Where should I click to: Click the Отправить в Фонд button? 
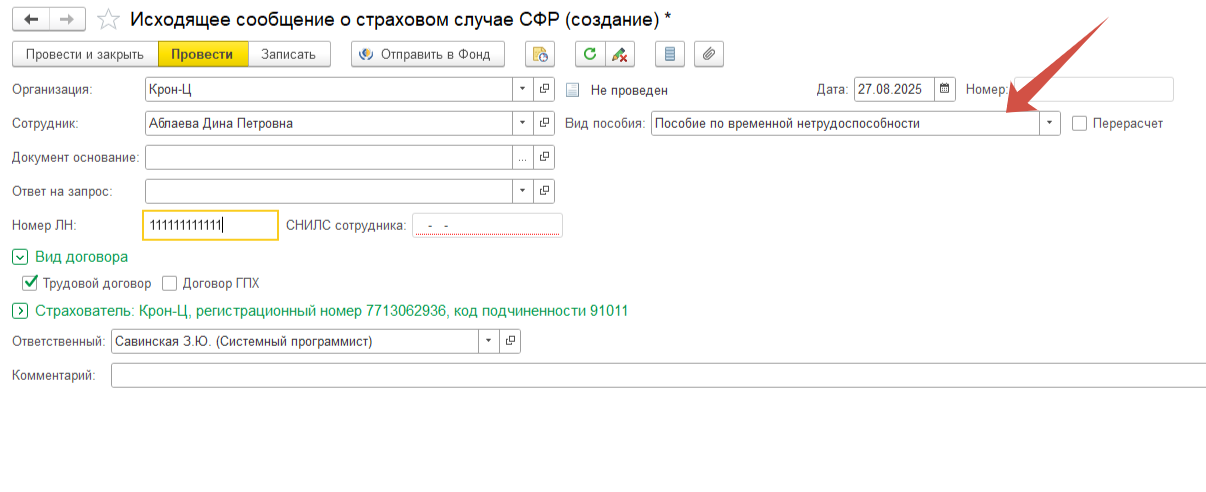click(427, 54)
